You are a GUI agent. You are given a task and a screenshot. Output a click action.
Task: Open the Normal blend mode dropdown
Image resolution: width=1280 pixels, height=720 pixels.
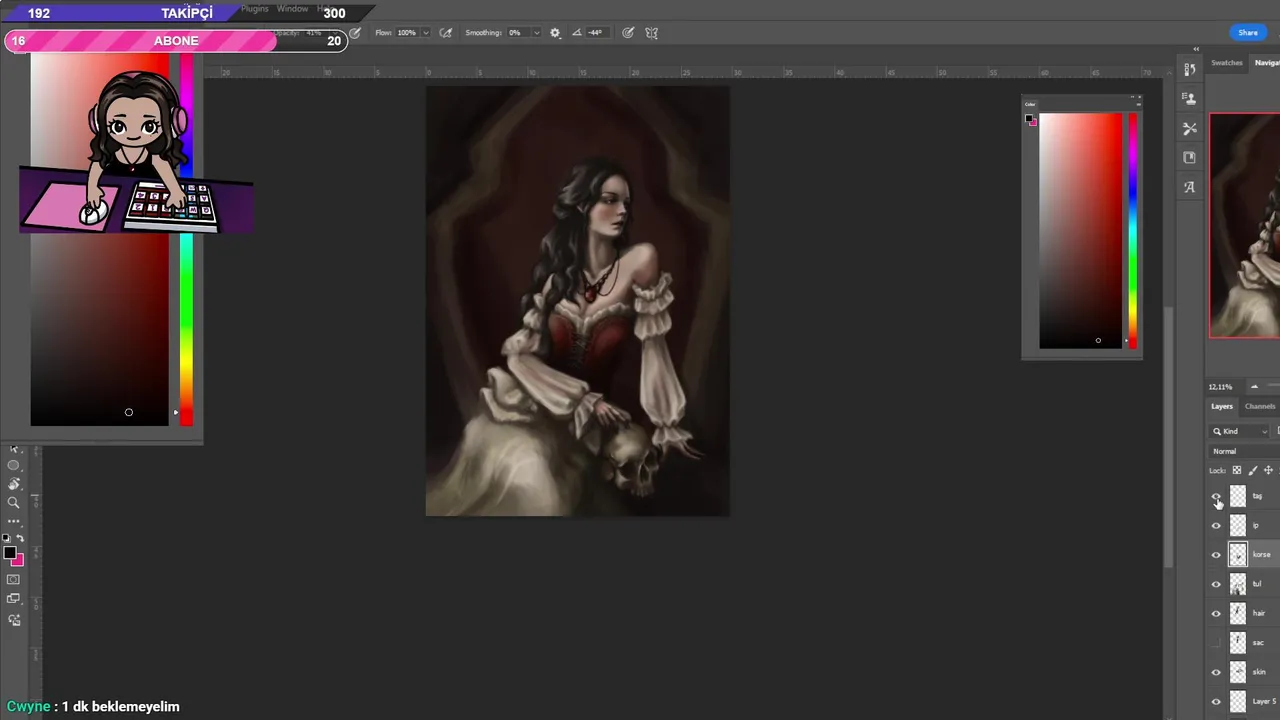pos(1245,451)
